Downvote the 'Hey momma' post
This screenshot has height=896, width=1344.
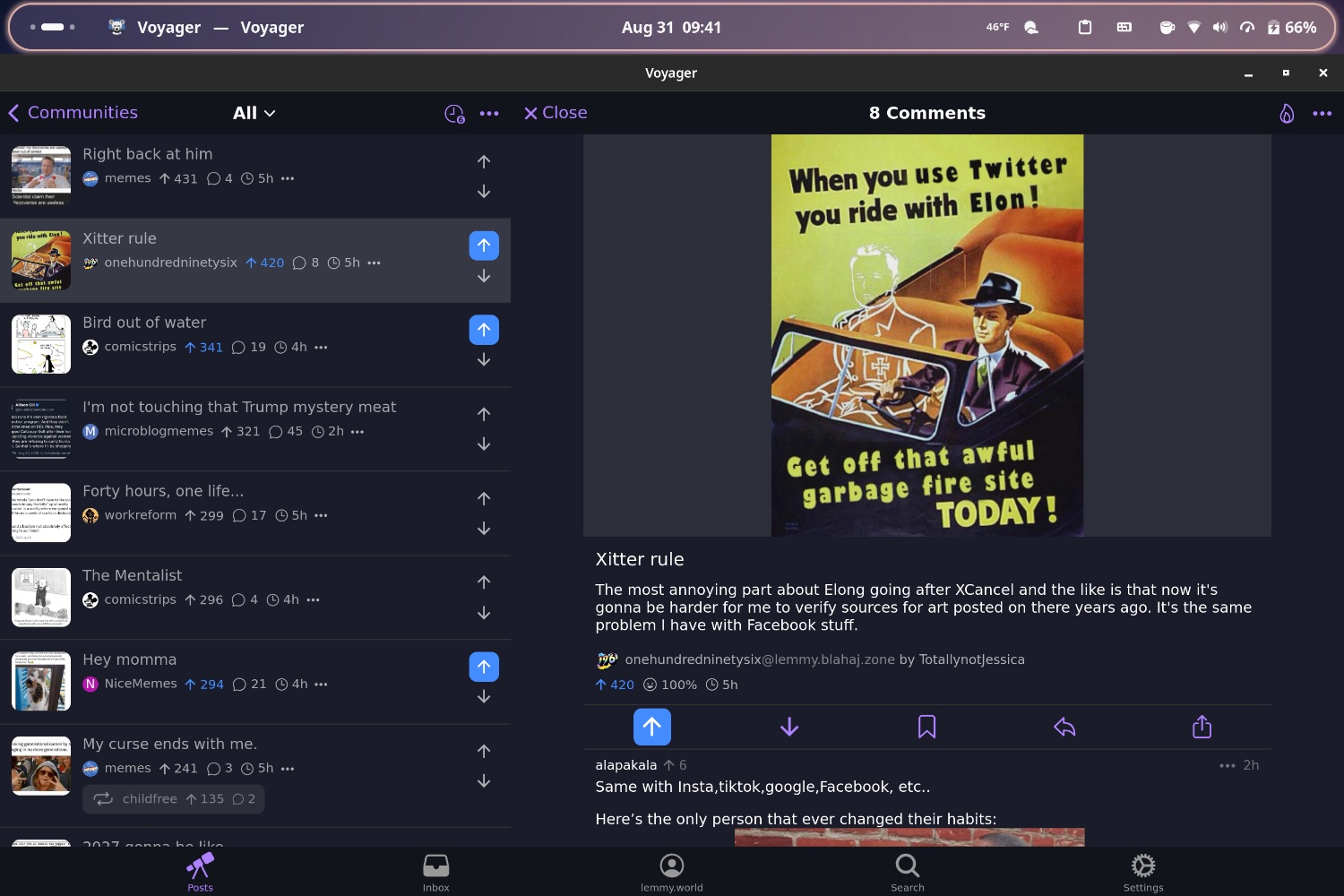coord(484,697)
